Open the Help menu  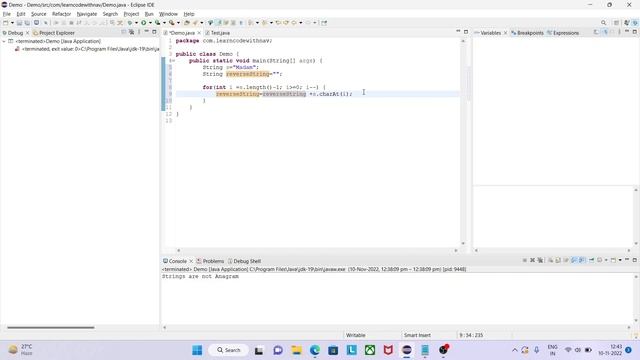pyautogui.click(x=189, y=14)
